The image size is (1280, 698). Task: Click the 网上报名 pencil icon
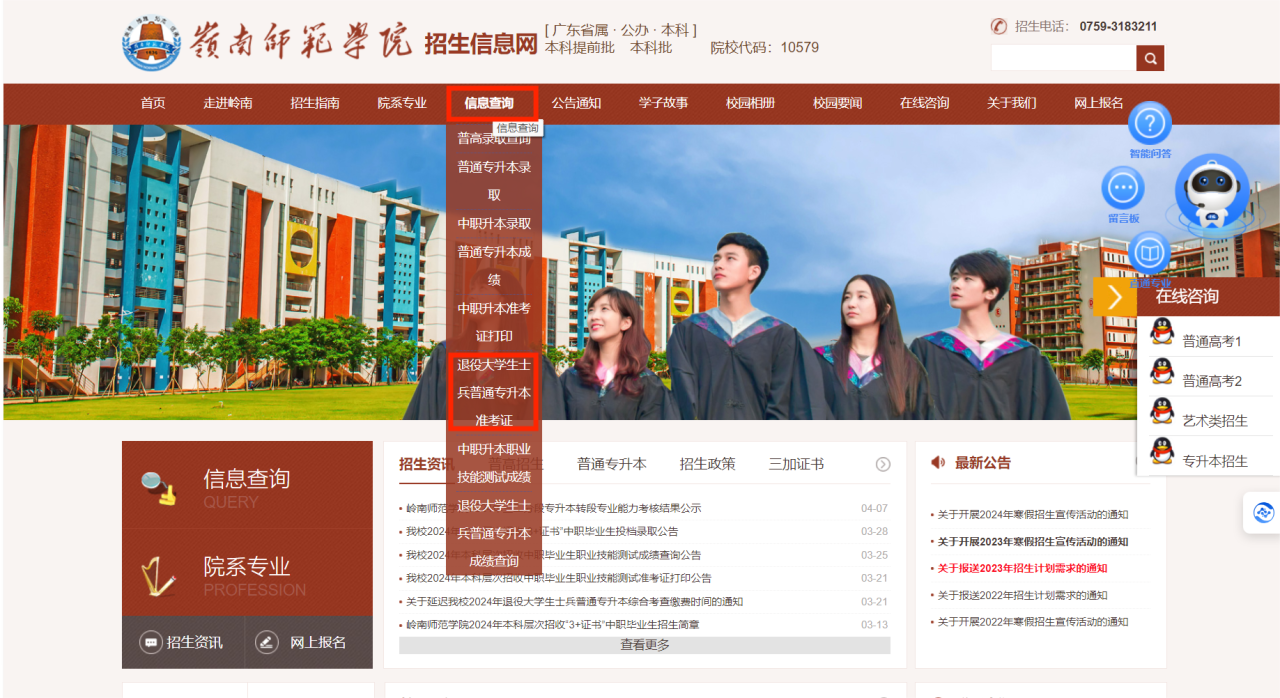tap(266, 642)
